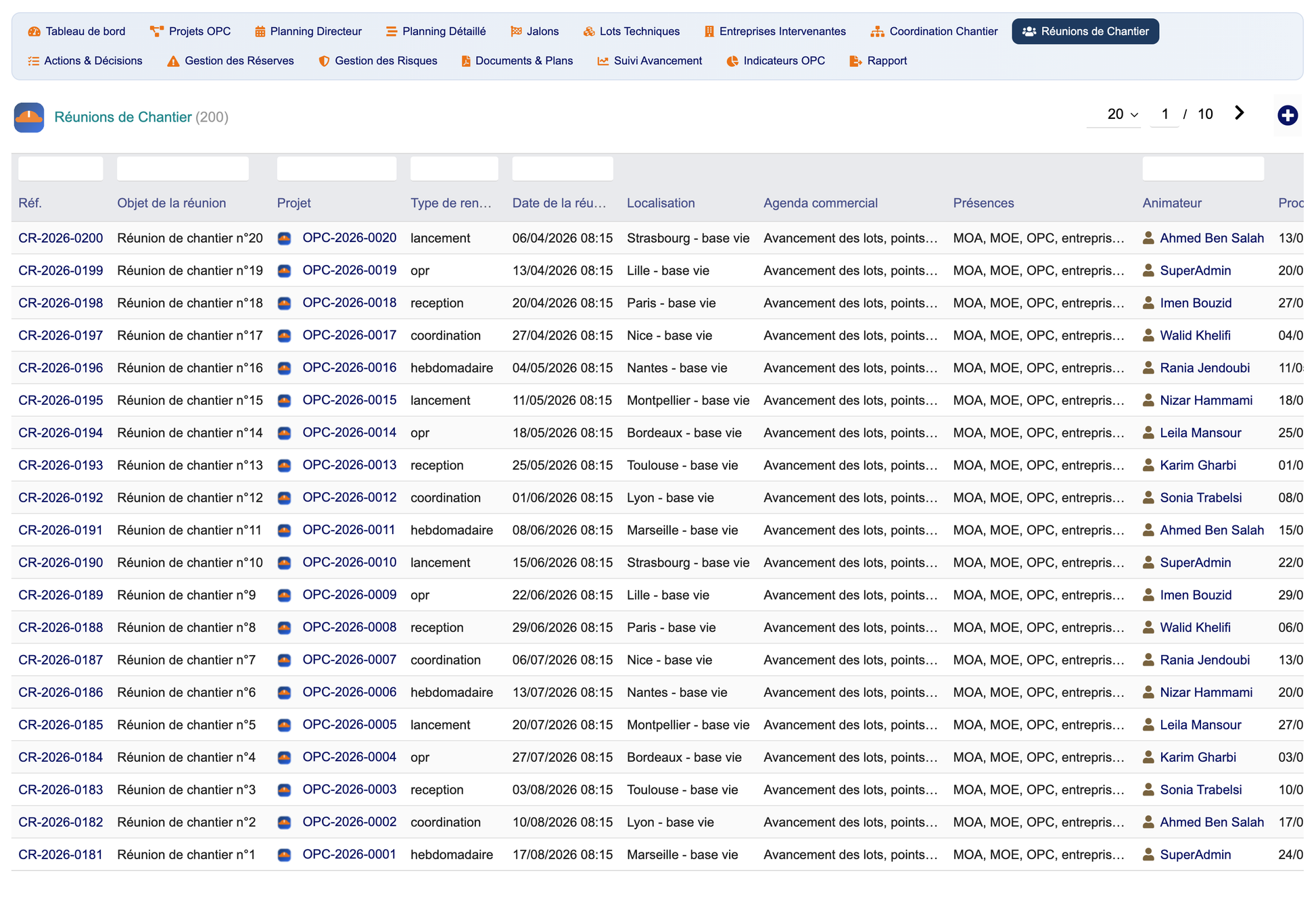Click the Rapport export icon
1316x920 pixels.
[x=855, y=61]
